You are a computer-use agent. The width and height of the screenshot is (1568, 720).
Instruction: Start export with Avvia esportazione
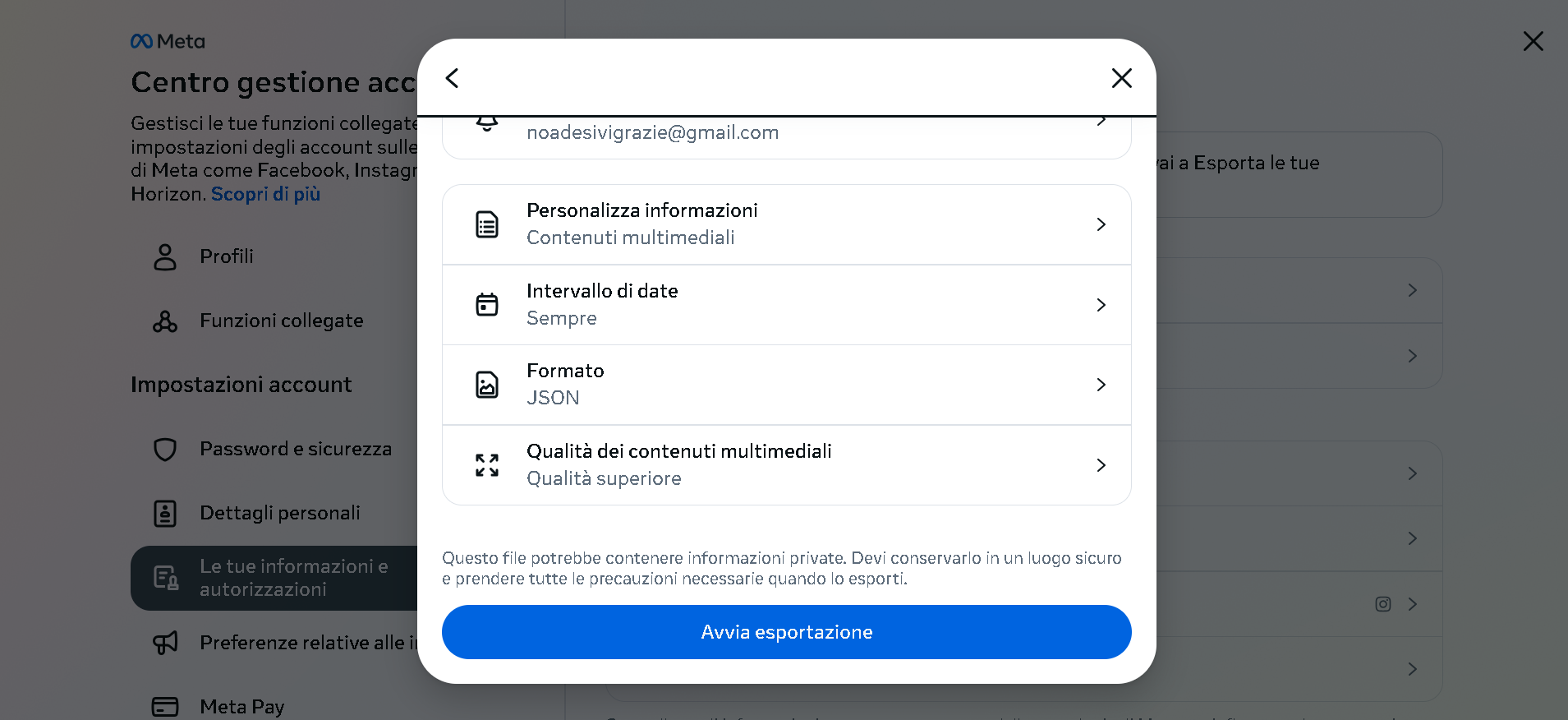[786, 632]
